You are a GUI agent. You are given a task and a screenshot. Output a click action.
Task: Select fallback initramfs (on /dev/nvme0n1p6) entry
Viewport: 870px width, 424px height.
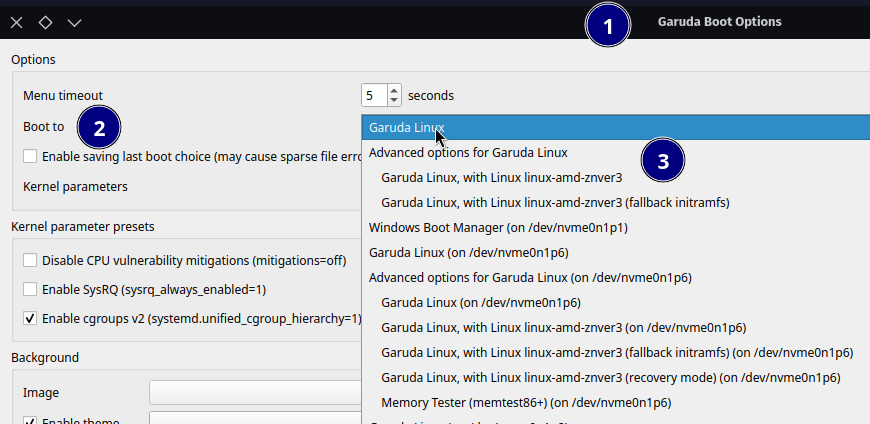[616, 352]
